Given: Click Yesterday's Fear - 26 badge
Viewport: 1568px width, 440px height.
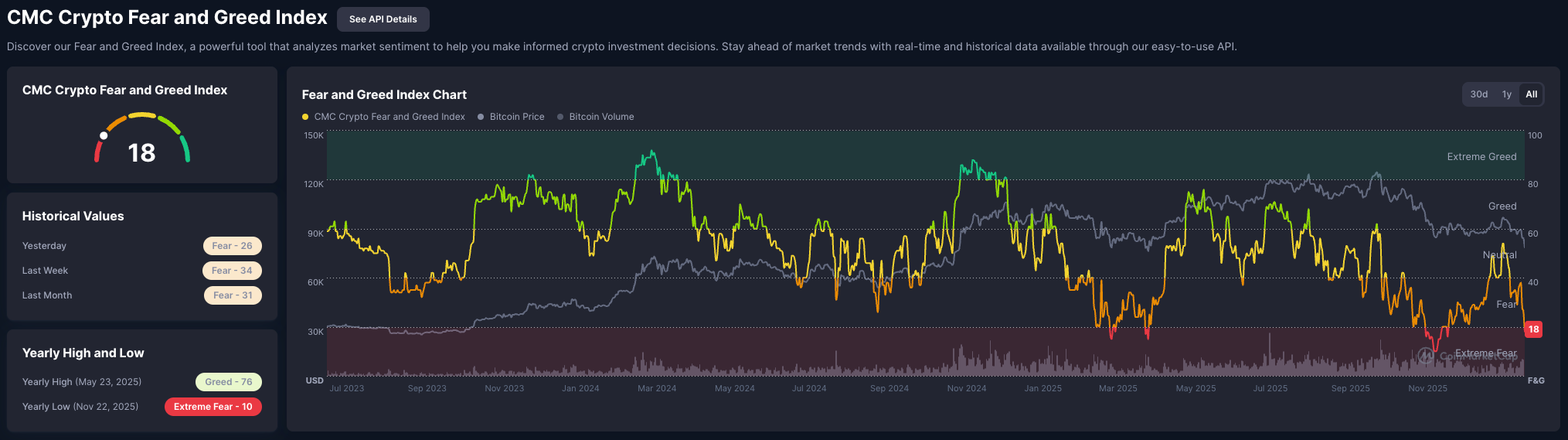Looking at the screenshot, I should [x=232, y=246].
